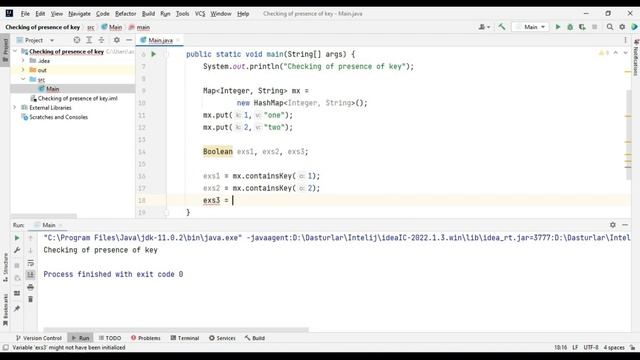Click the Project panel horizontal scrollbar

(44, 216)
